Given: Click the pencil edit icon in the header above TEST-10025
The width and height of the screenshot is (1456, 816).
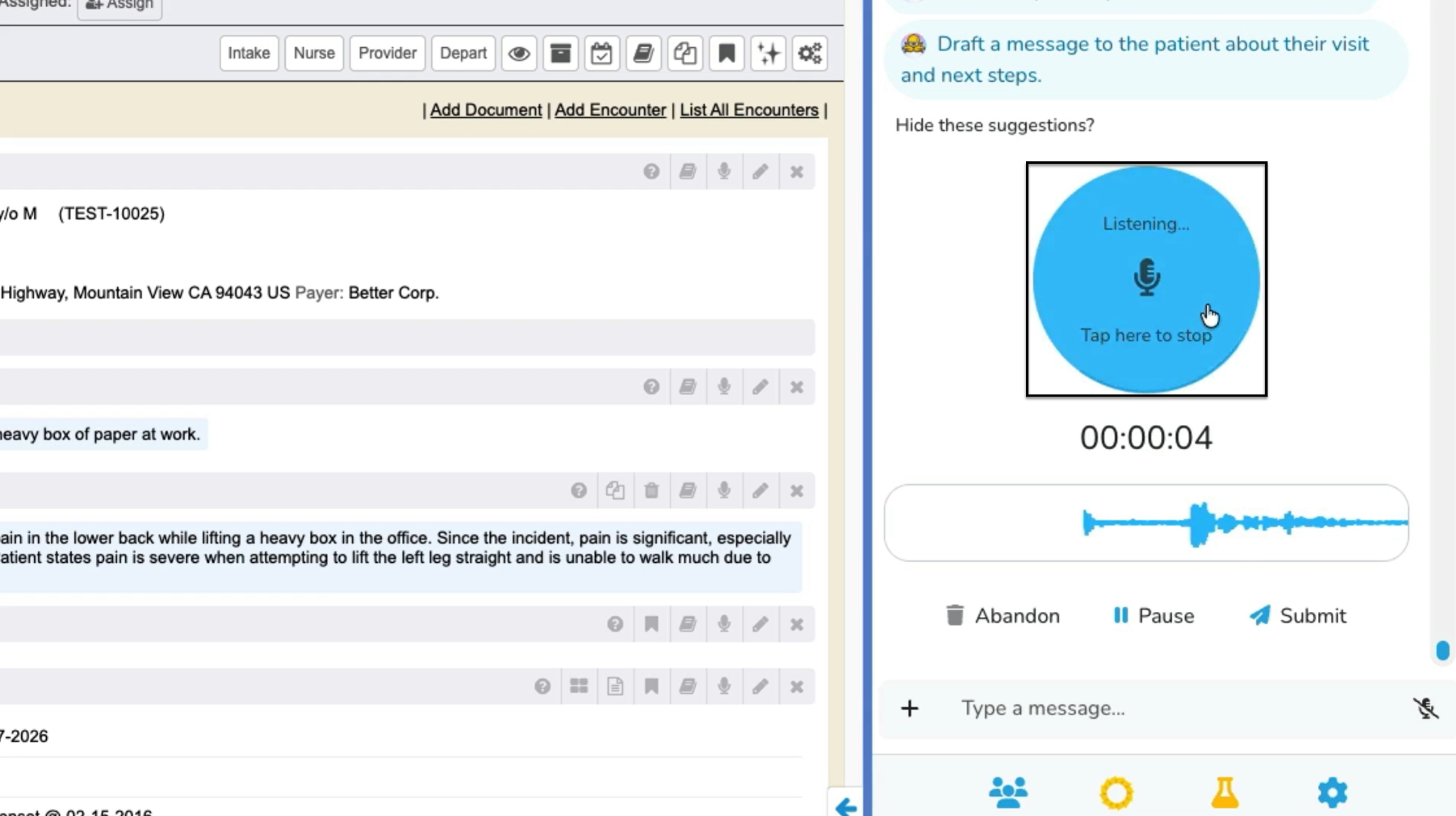Looking at the screenshot, I should (760, 171).
